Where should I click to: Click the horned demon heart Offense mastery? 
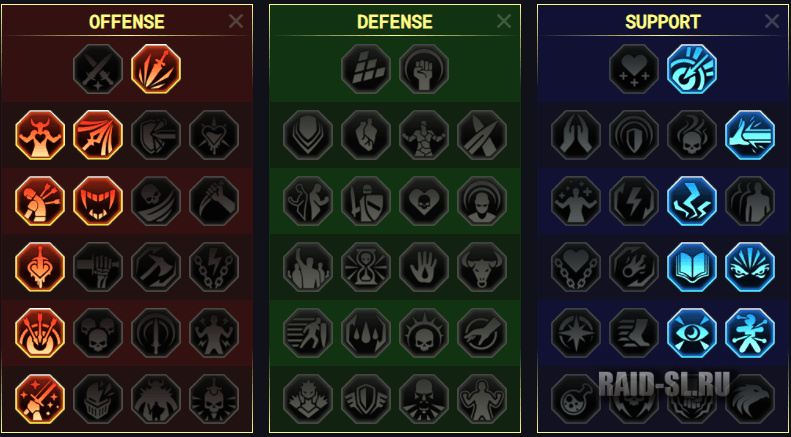point(40,135)
